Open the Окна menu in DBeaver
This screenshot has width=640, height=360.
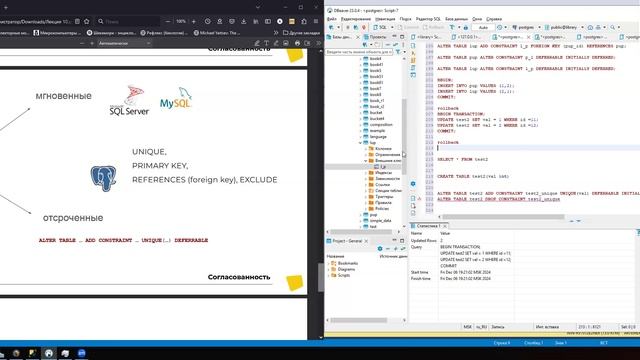point(477,19)
